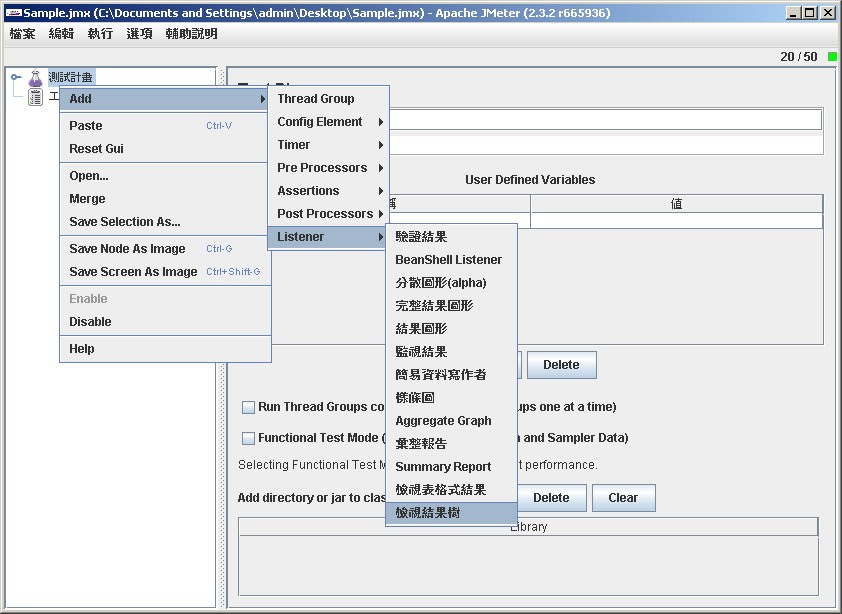Image resolution: width=842 pixels, height=614 pixels.
Task: Select Save Node As Image
Action: tap(164, 249)
